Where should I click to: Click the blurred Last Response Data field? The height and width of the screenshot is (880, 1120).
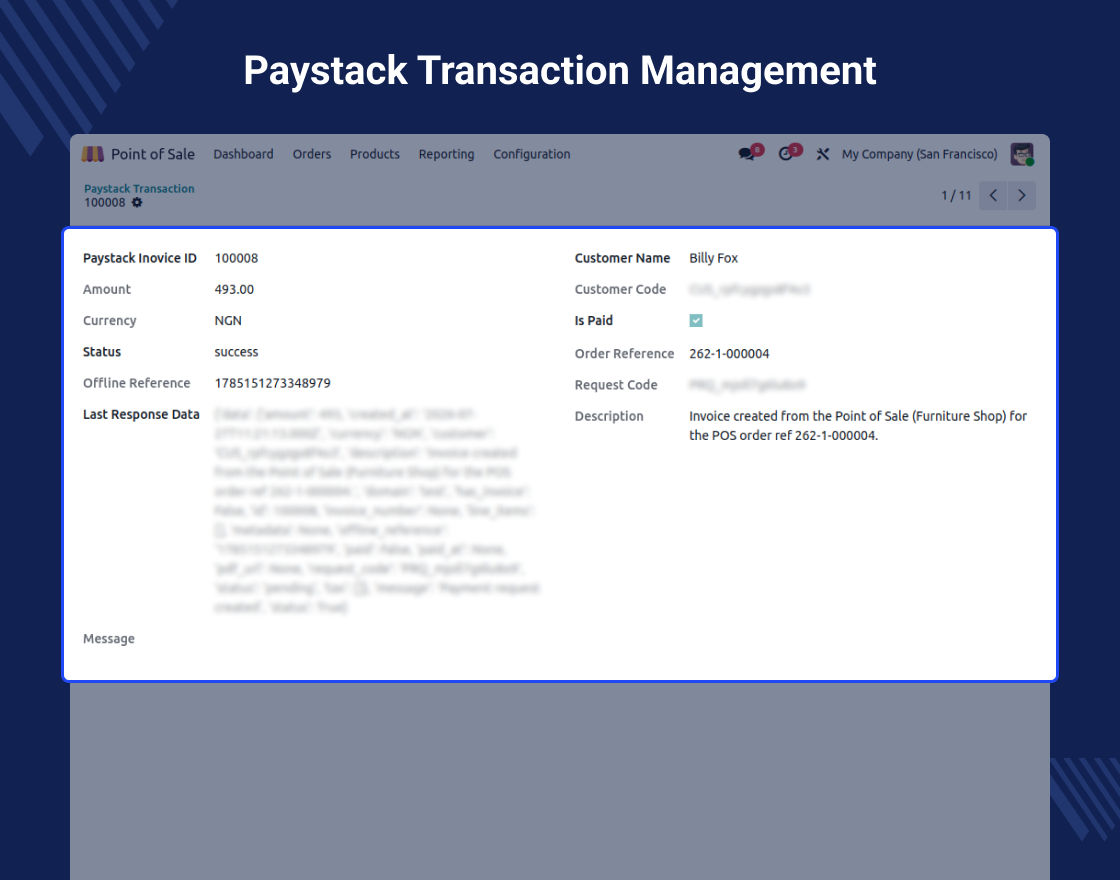coord(377,511)
